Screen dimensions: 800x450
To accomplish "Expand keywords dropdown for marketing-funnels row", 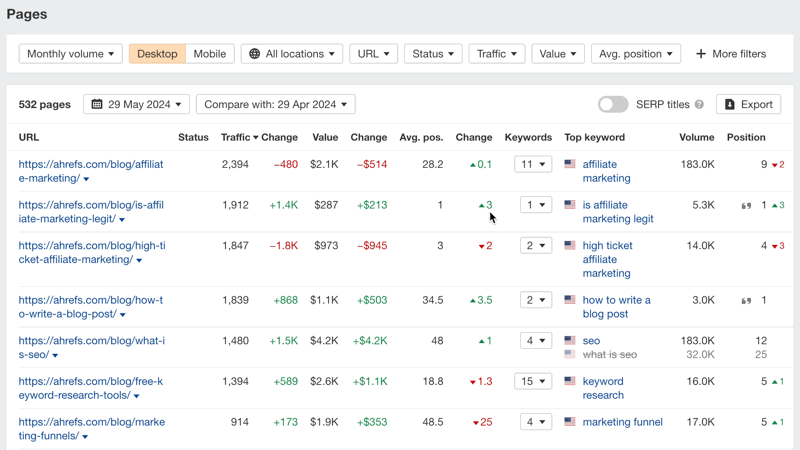I will coord(536,422).
